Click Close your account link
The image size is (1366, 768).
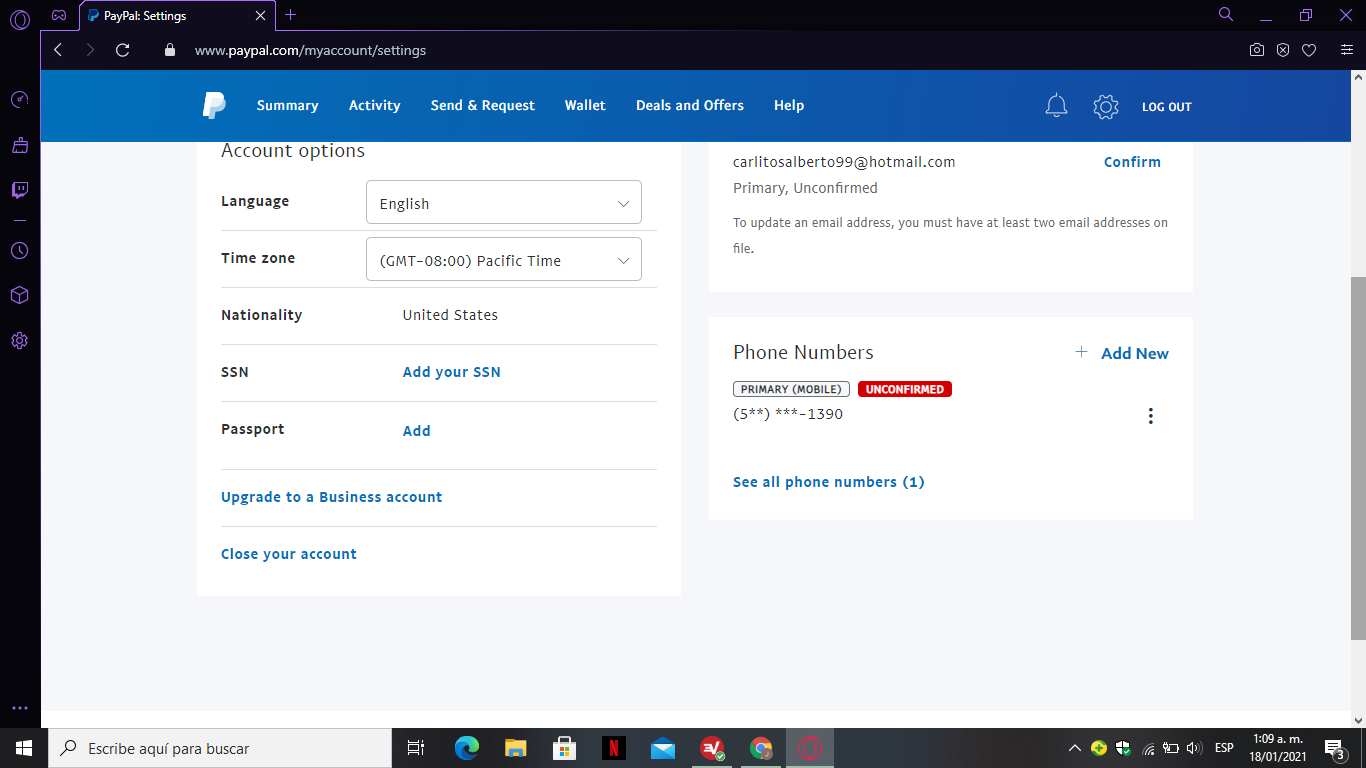coord(289,554)
